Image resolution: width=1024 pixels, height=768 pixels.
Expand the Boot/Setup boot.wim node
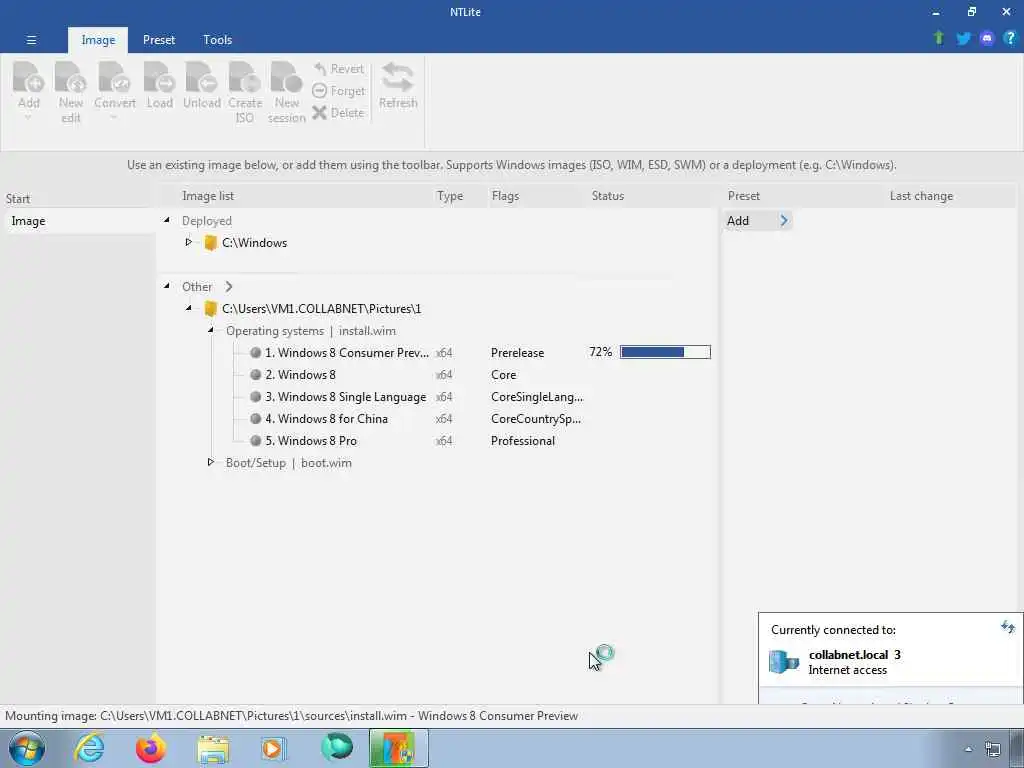pyautogui.click(x=210, y=462)
